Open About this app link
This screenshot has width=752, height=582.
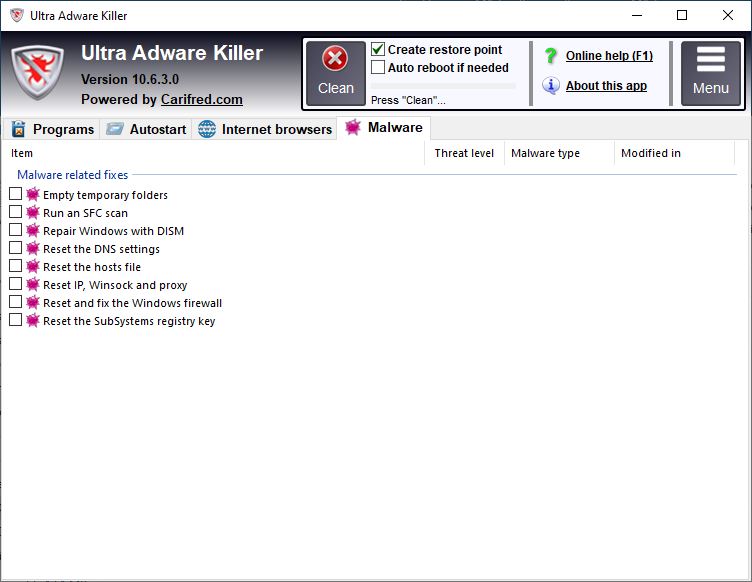pyautogui.click(x=606, y=86)
